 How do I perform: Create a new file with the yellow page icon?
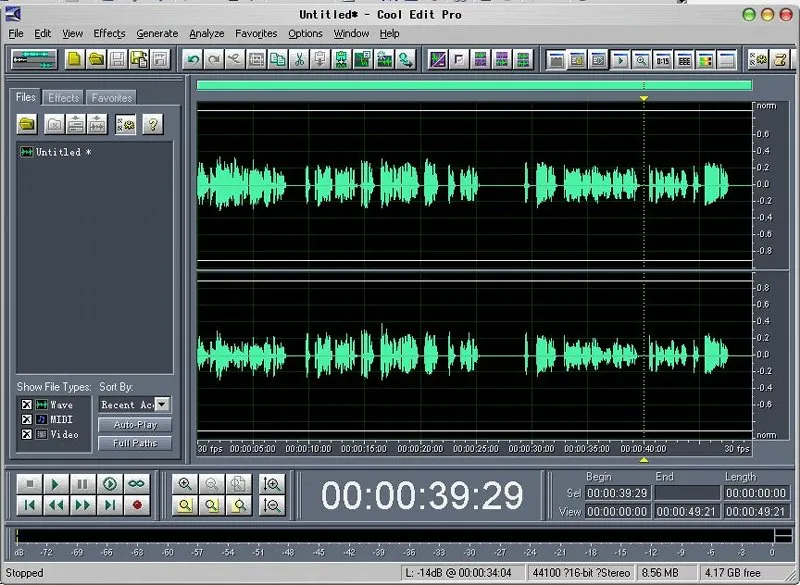click(74, 60)
